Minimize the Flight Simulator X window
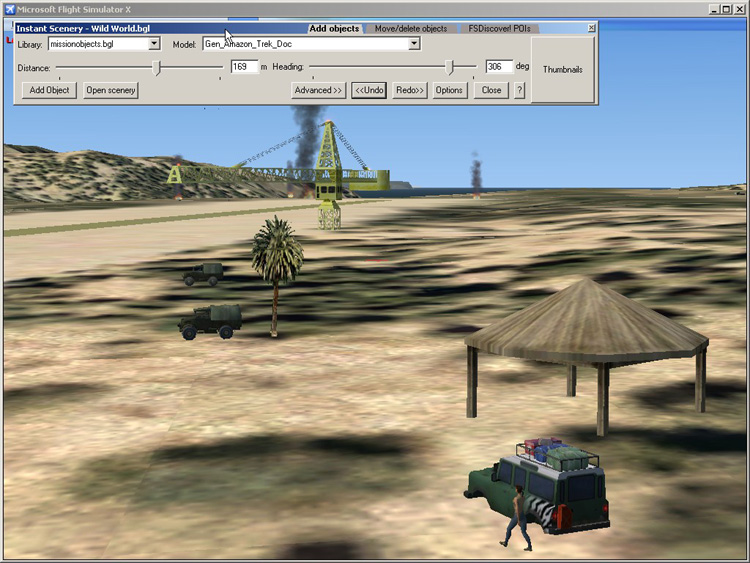The image size is (750, 563). 714,9
